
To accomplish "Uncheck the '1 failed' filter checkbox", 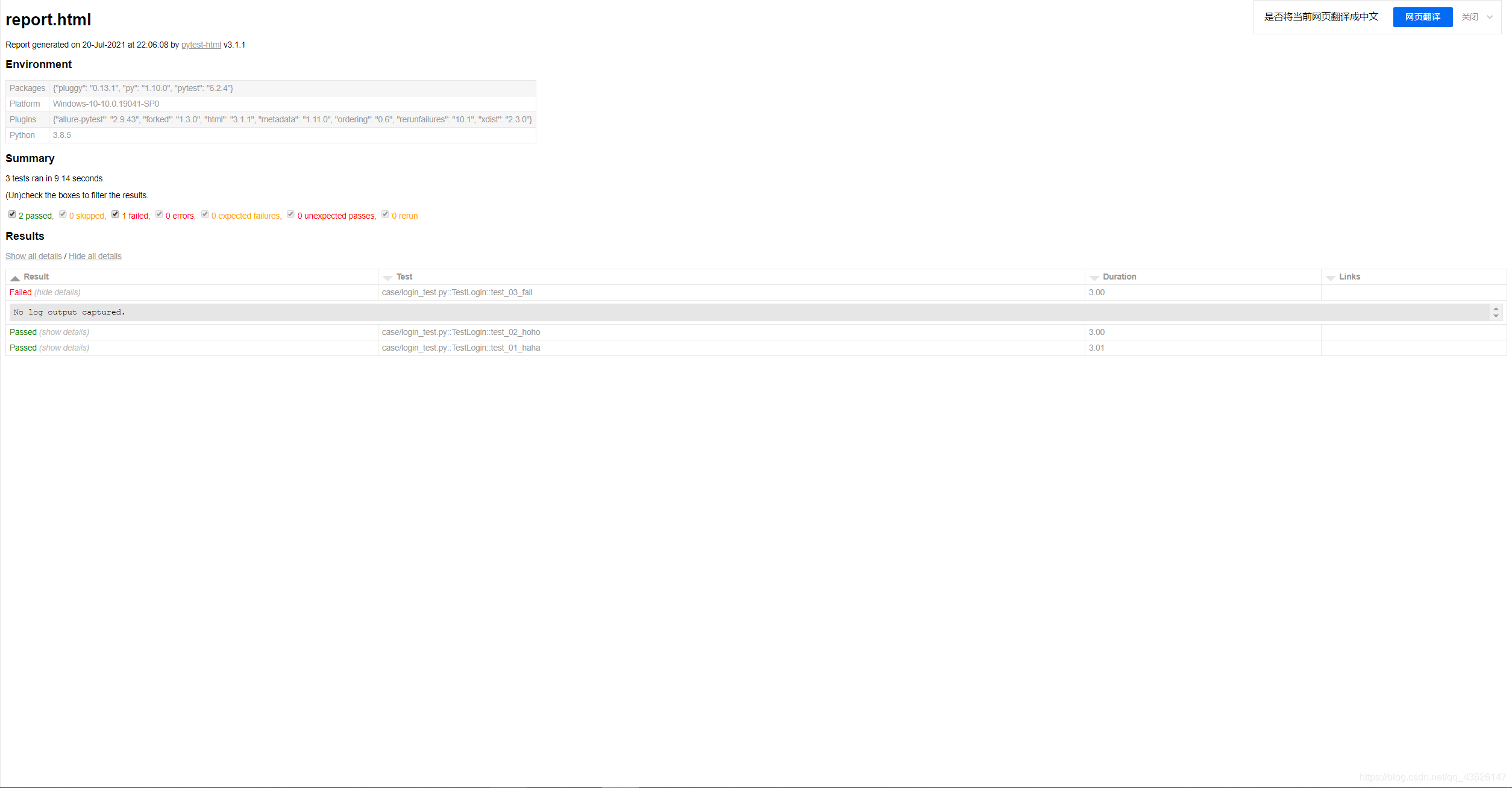I will click(115, 214).
